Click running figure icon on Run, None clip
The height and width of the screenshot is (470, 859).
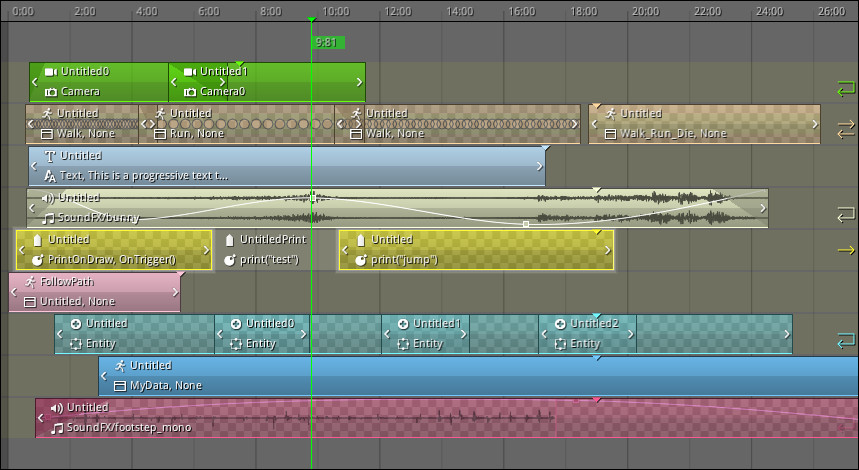161,113
